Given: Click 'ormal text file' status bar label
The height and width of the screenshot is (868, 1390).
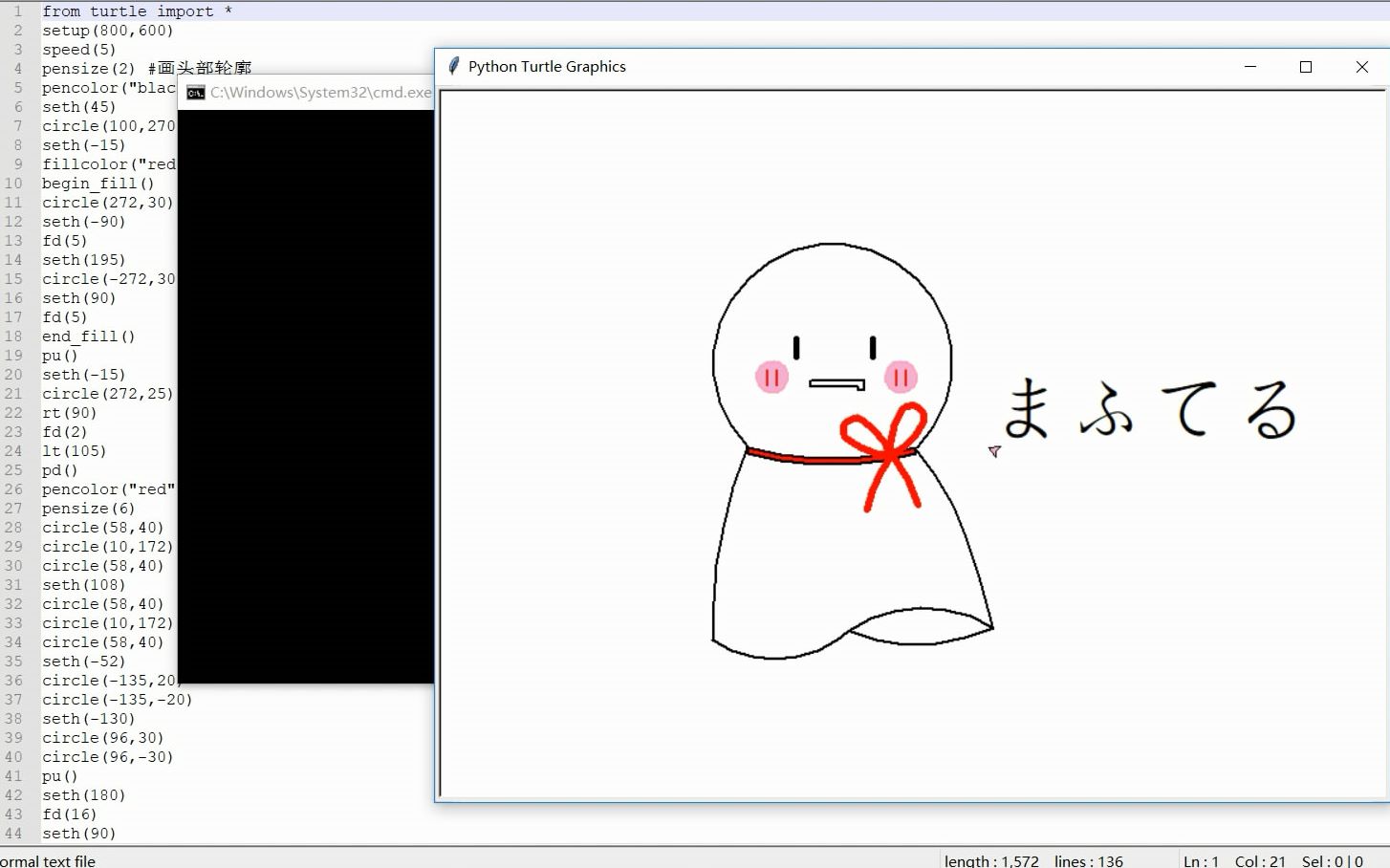Looking at the screenshot, I should point(48,860).
